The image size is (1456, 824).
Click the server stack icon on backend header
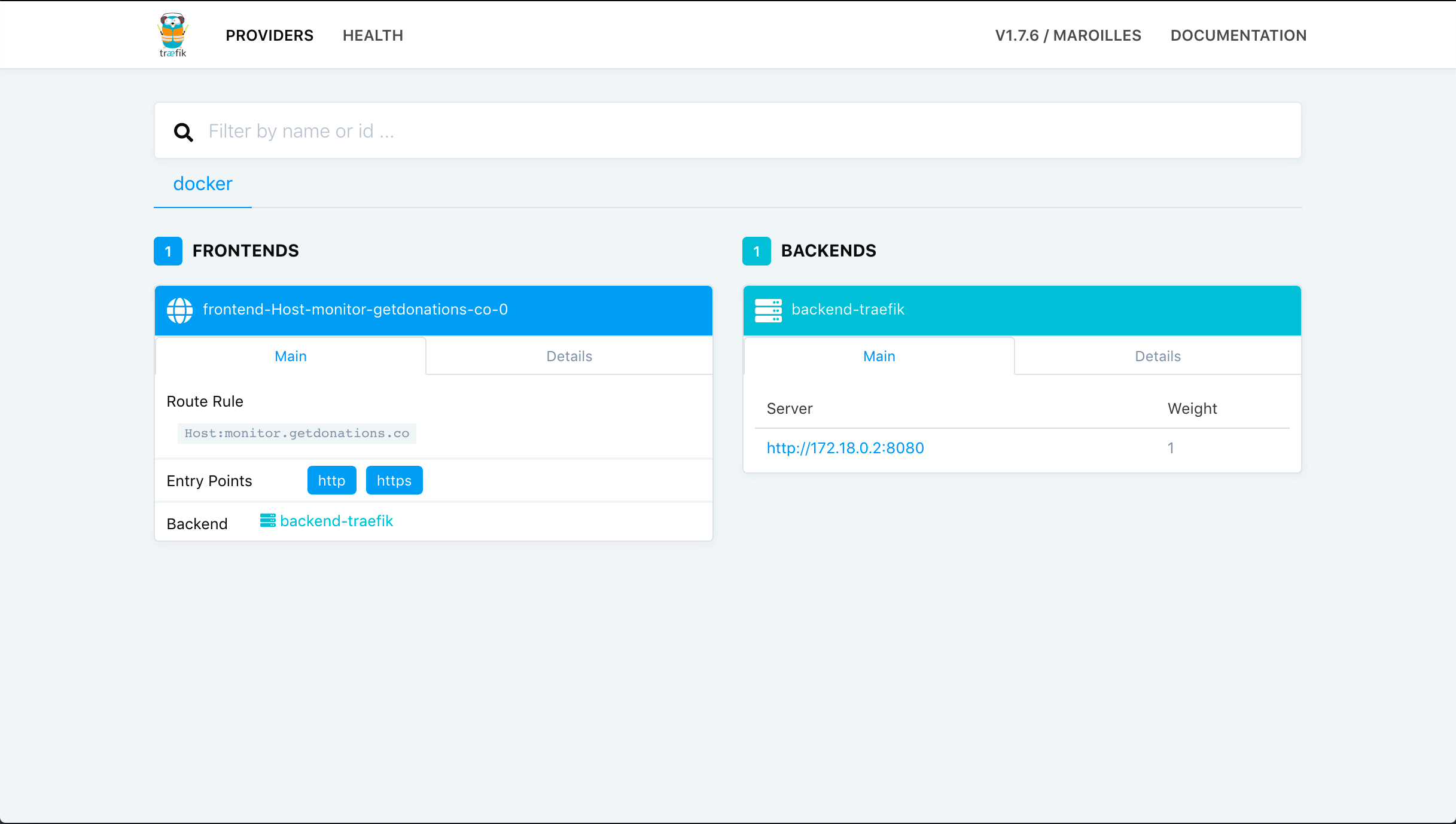768,310
